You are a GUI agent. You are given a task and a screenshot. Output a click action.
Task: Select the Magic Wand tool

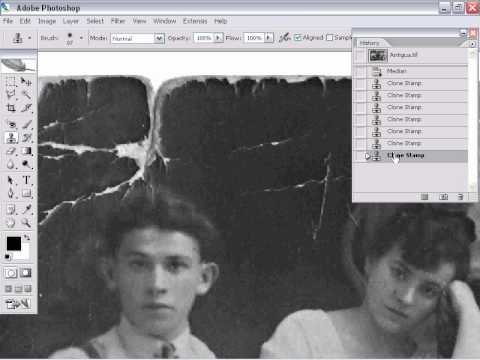point(26,95)
